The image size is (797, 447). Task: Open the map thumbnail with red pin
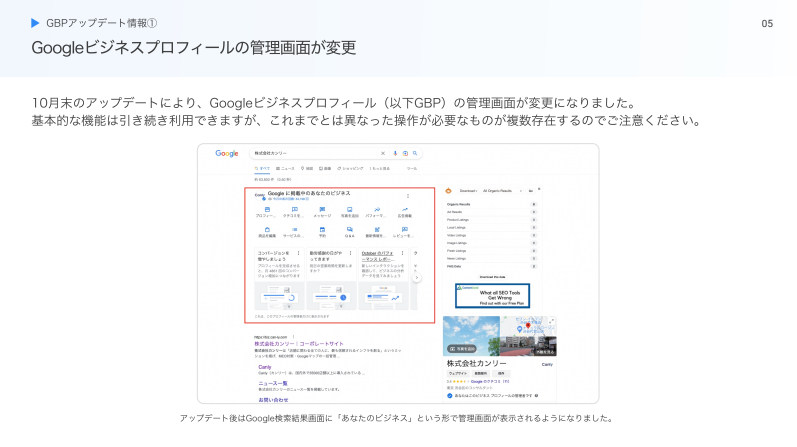coord(529,326)
